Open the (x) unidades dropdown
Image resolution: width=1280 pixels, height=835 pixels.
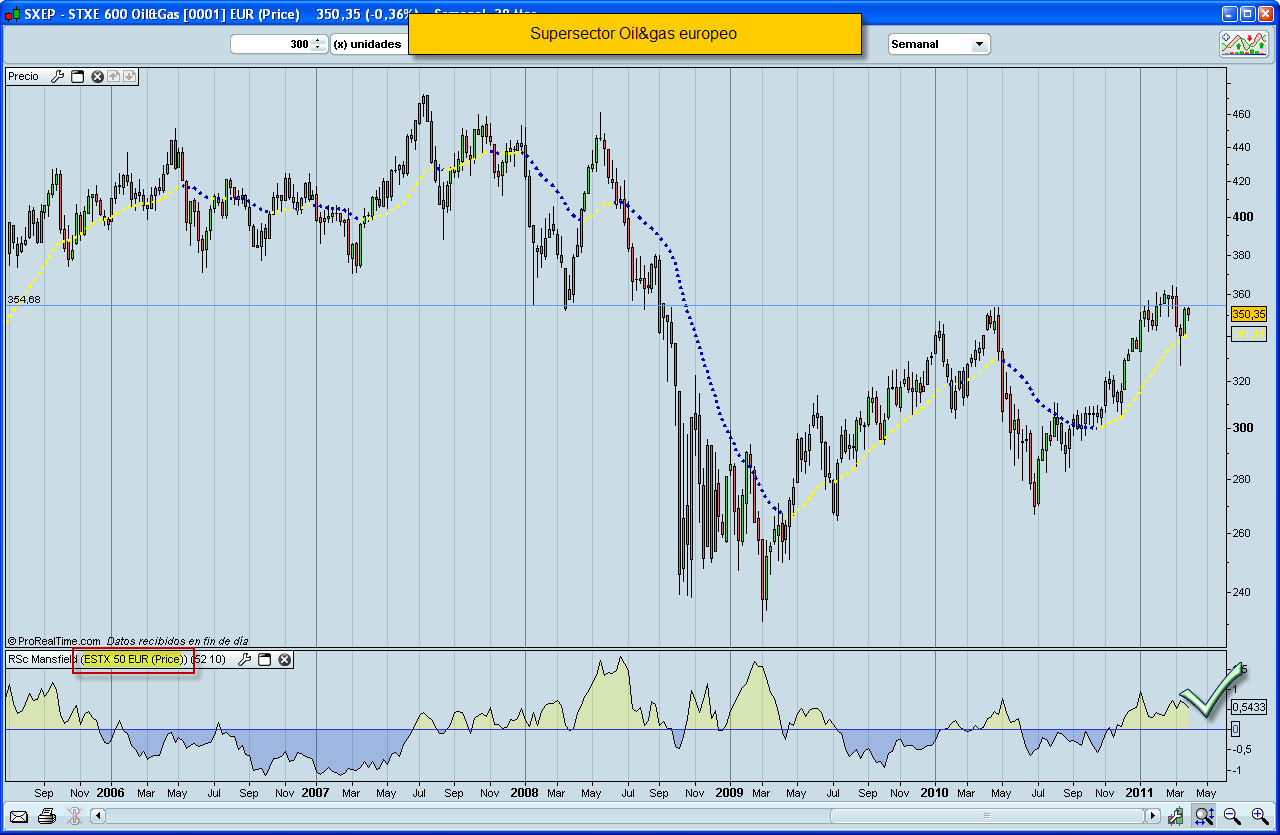pos(367,44)
